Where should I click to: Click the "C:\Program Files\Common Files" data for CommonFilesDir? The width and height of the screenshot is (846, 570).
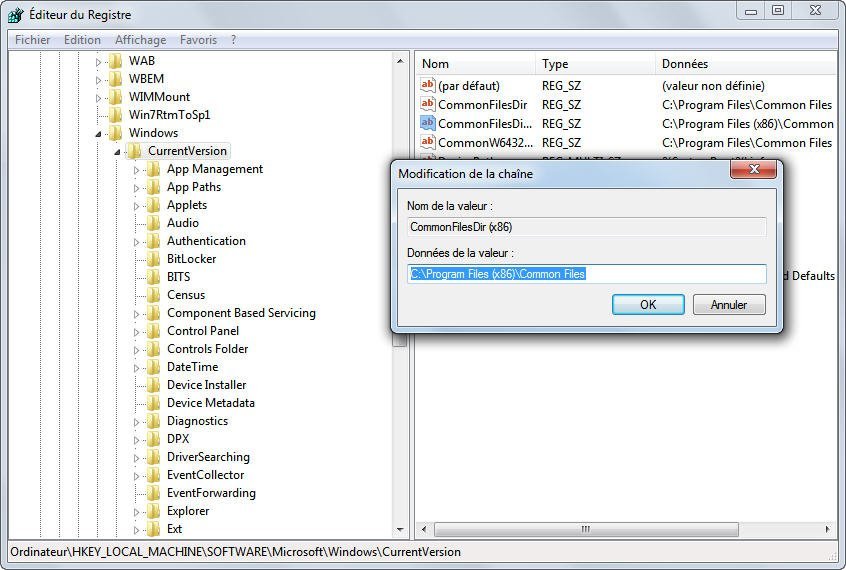[x=747, y=105]
